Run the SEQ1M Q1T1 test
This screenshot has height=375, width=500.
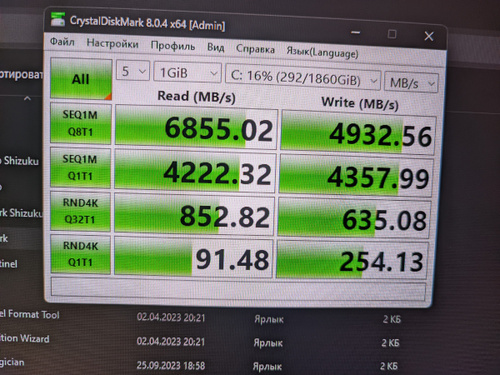[x=80, y=167]
